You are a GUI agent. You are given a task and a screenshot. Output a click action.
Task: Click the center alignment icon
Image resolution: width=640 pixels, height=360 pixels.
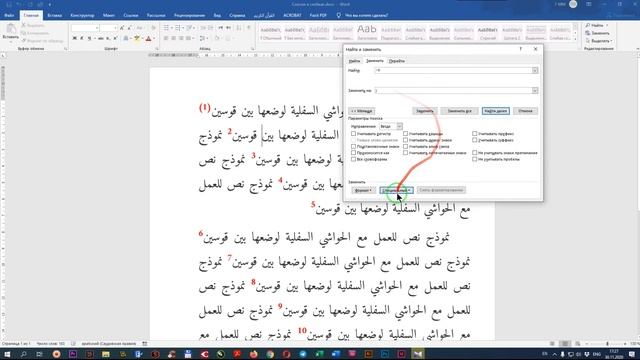click(174, 38)
